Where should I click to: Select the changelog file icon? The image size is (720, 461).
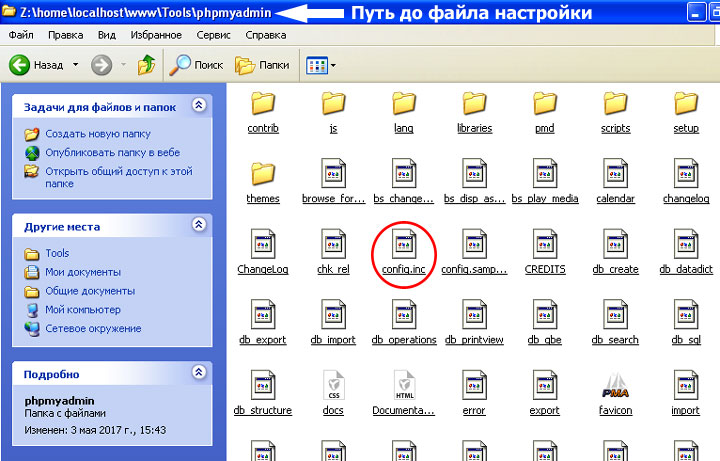pyautogui.click(x=686, y=173)
